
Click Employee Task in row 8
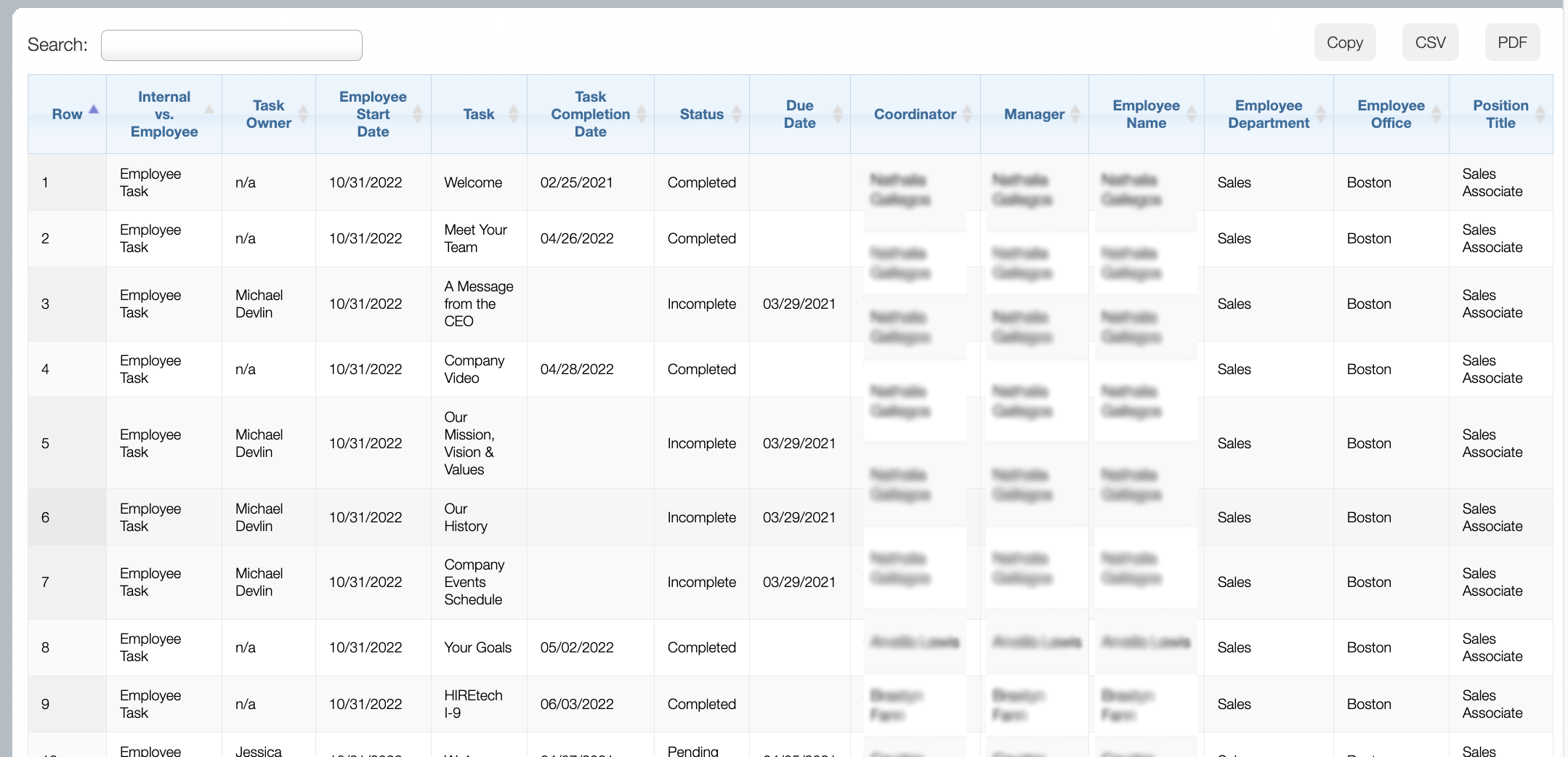point(150,647)
